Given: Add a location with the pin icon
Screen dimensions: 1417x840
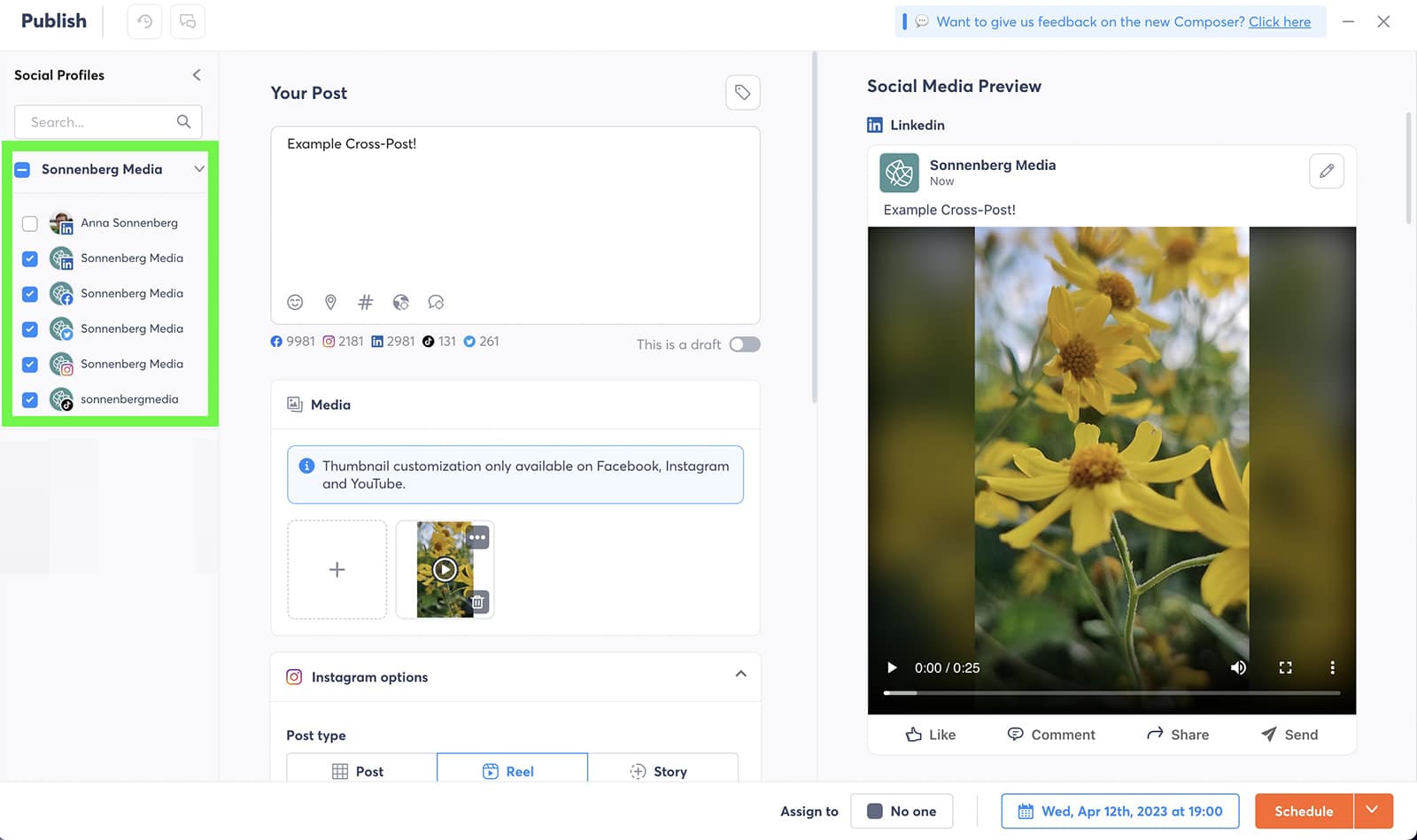Looking at the screenshot, I should coord(330,303).
